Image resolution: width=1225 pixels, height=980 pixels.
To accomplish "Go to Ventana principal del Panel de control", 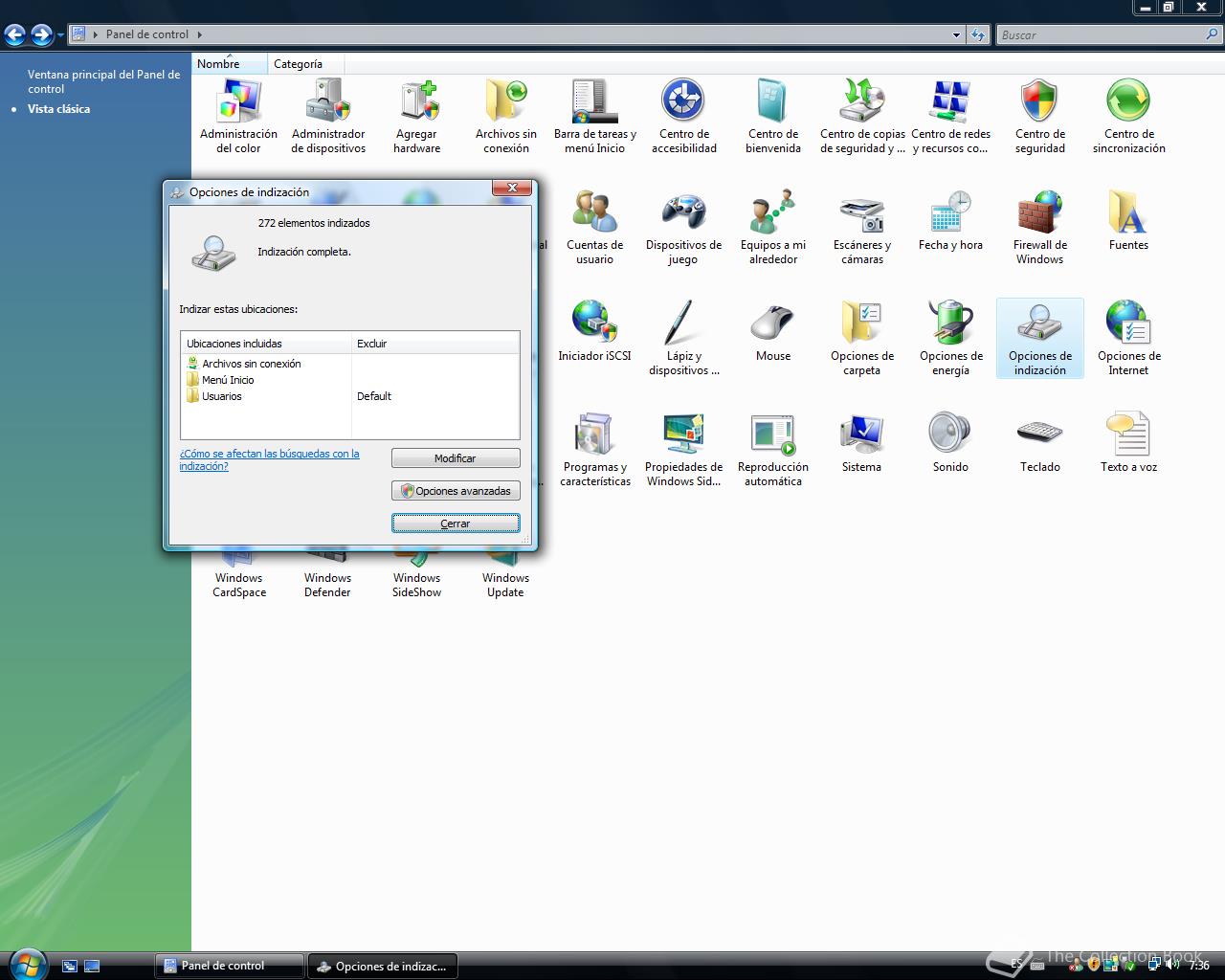I will click(x=103, y=81).
